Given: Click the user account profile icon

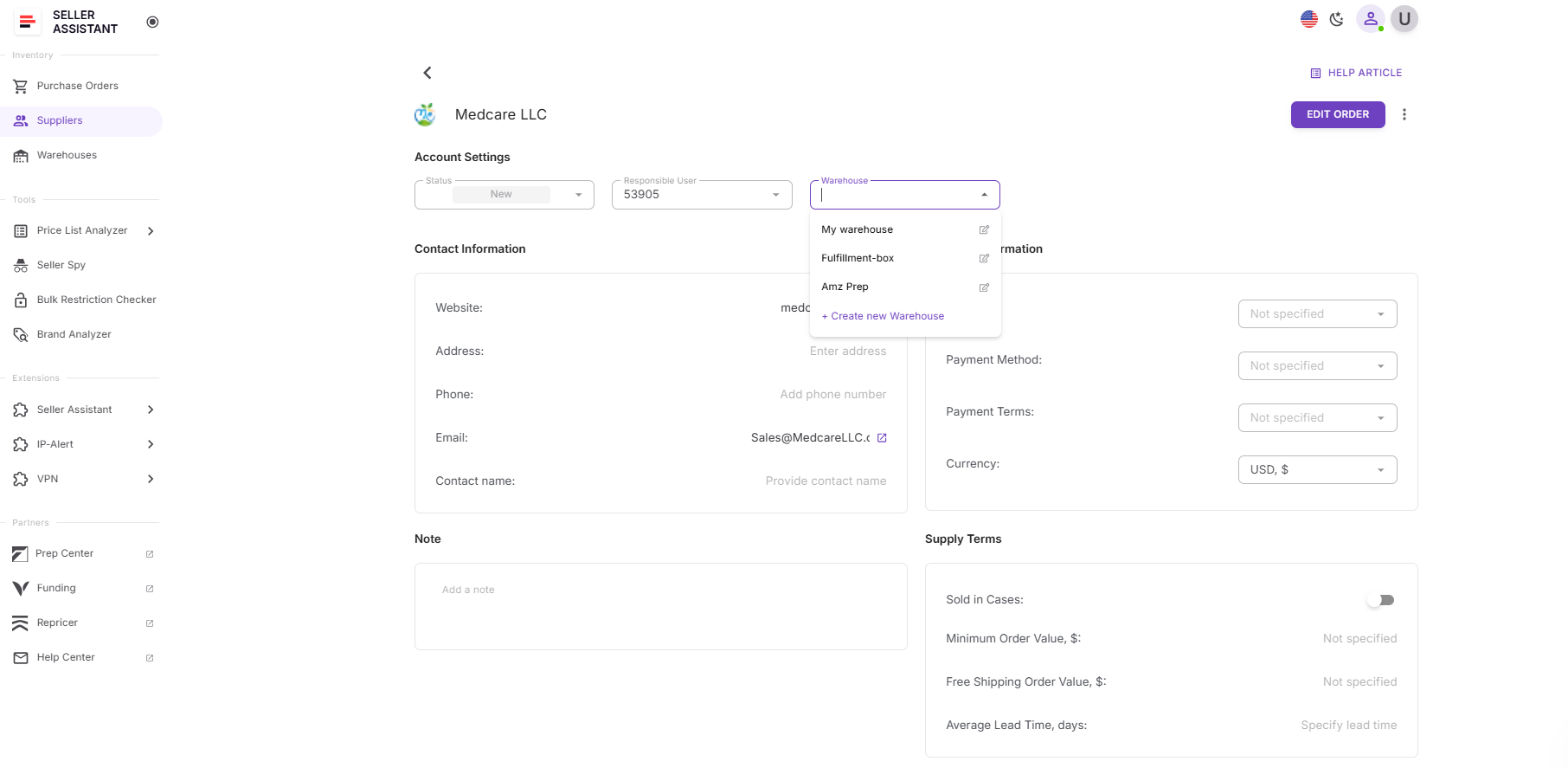Looking at the screenshot, I should click(x=1370, y=19).
